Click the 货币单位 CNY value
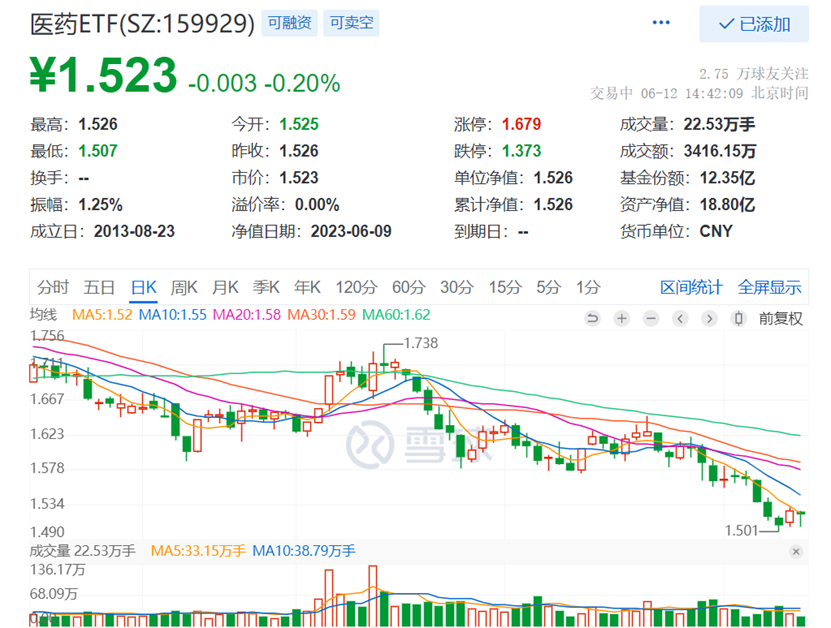 pyautogui.click(x=716, y=231)
